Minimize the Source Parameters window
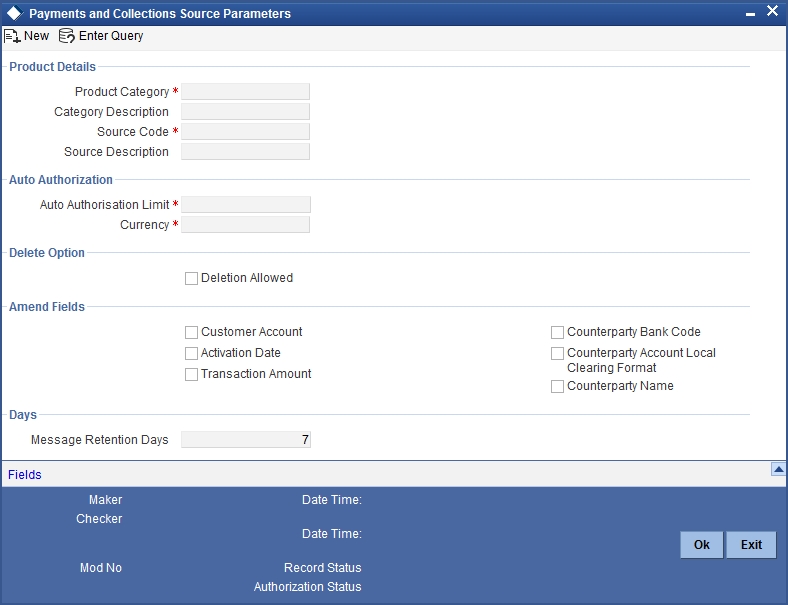This screenshot has height=605, width=788. click(750, 15)
